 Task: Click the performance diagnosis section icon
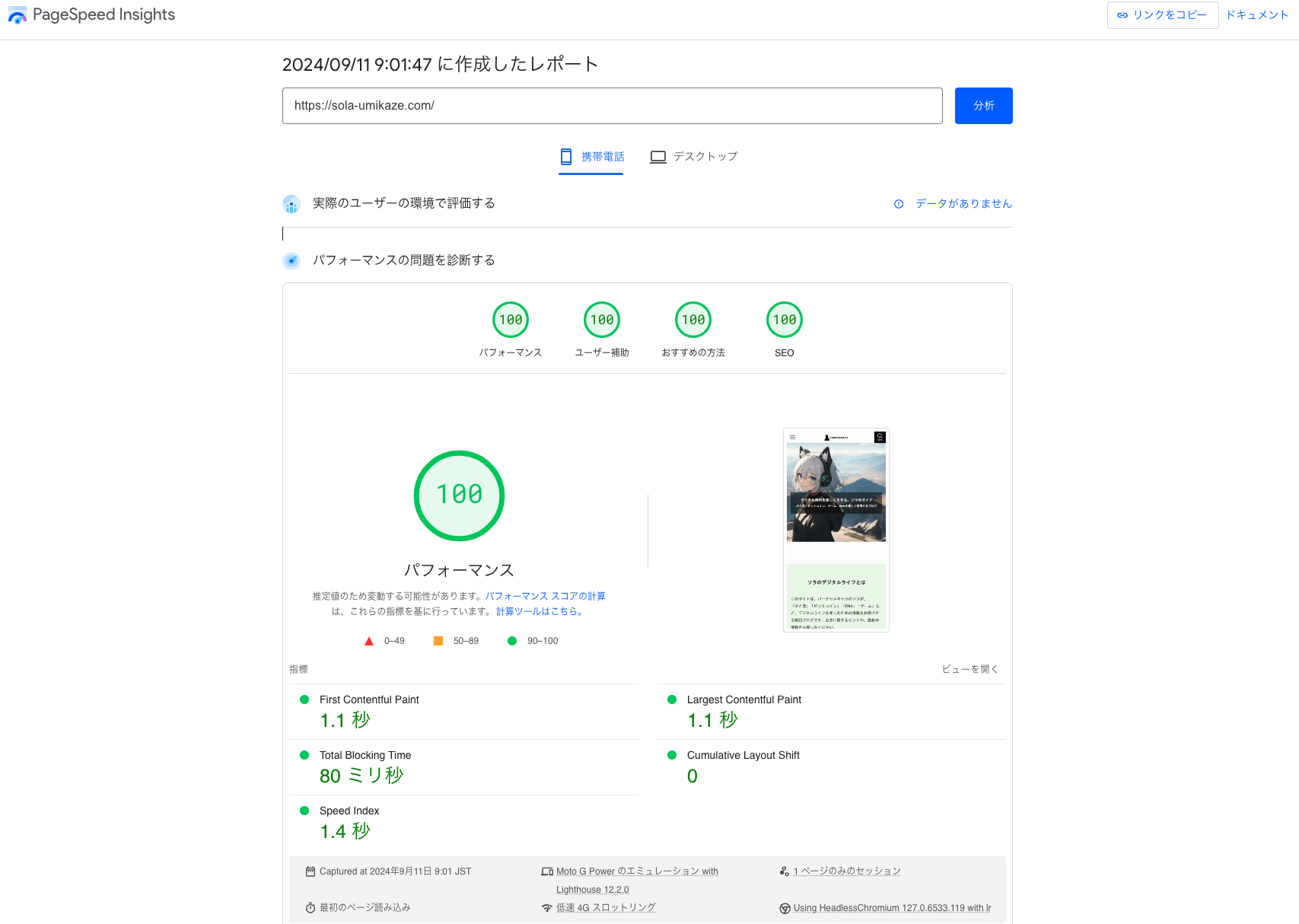coord(291,261)
